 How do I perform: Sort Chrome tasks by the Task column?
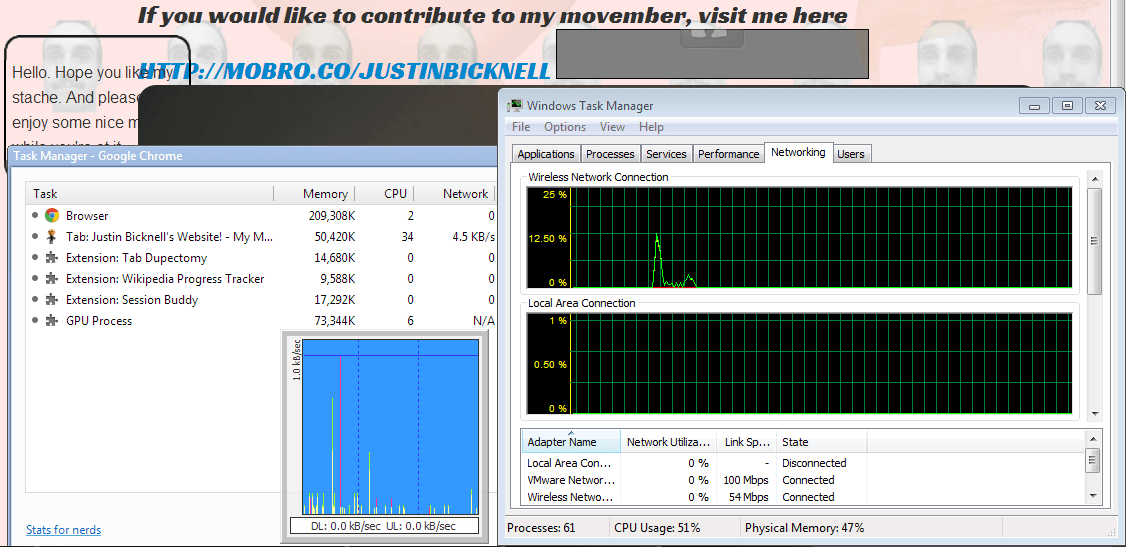click(x=149, y=193)
